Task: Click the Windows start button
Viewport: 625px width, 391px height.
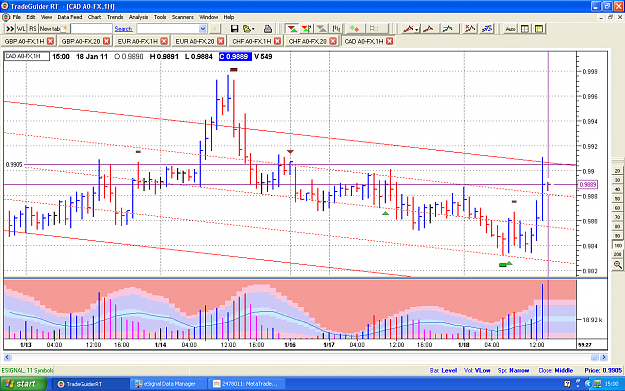Action: point(23,384)
